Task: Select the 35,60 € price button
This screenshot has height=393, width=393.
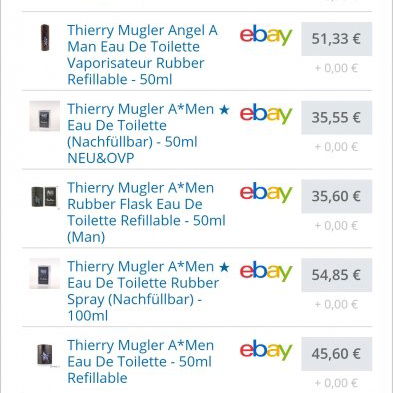Action: [336, 196]
